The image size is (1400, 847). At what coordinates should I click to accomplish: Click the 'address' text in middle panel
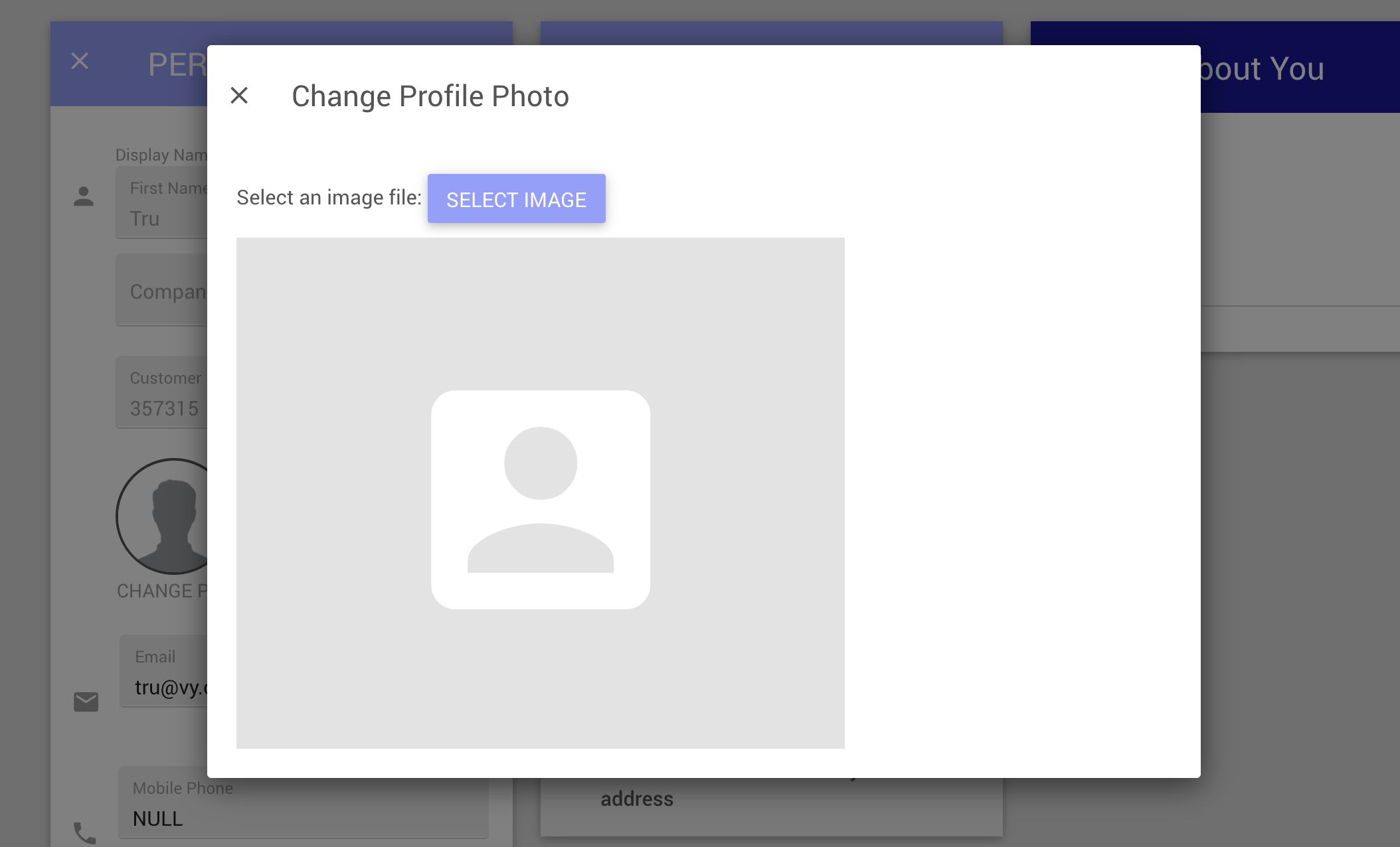pos(637,799)
